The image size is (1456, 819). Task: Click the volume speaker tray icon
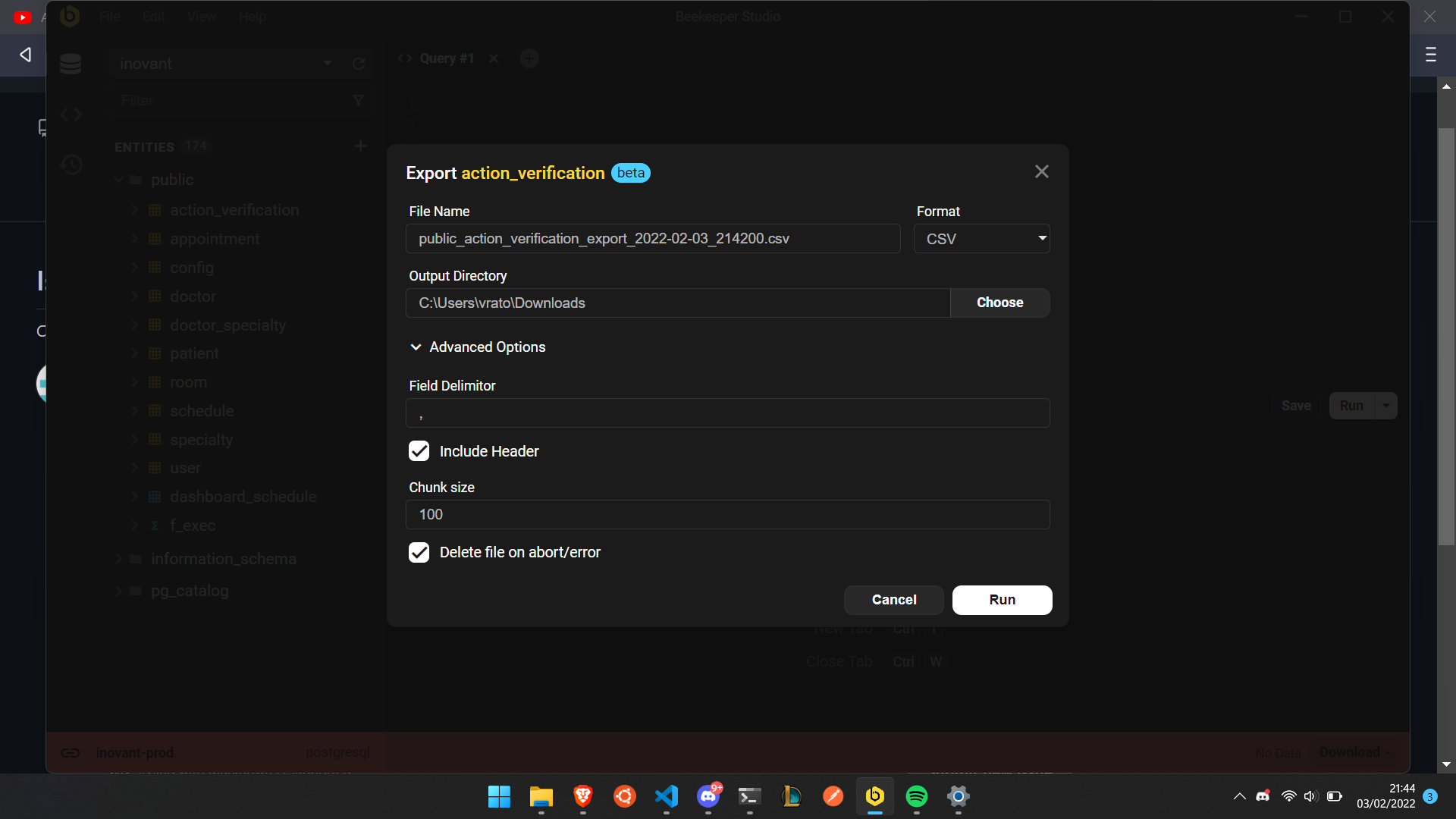click(1310, 796)
